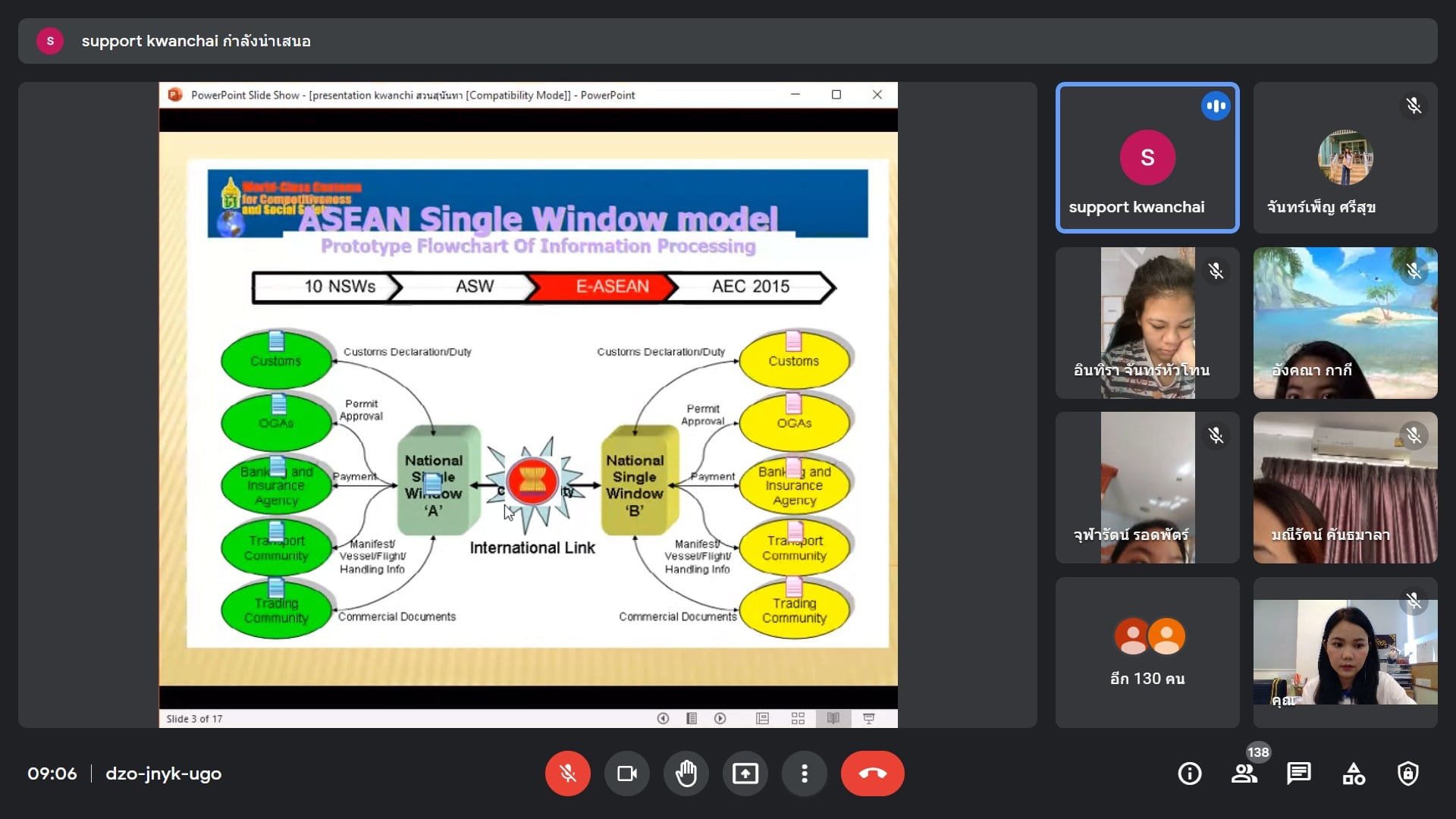Screen dimensions: 1456x819
Task: Toggle the camera on or off
Action: pos(626,773)
